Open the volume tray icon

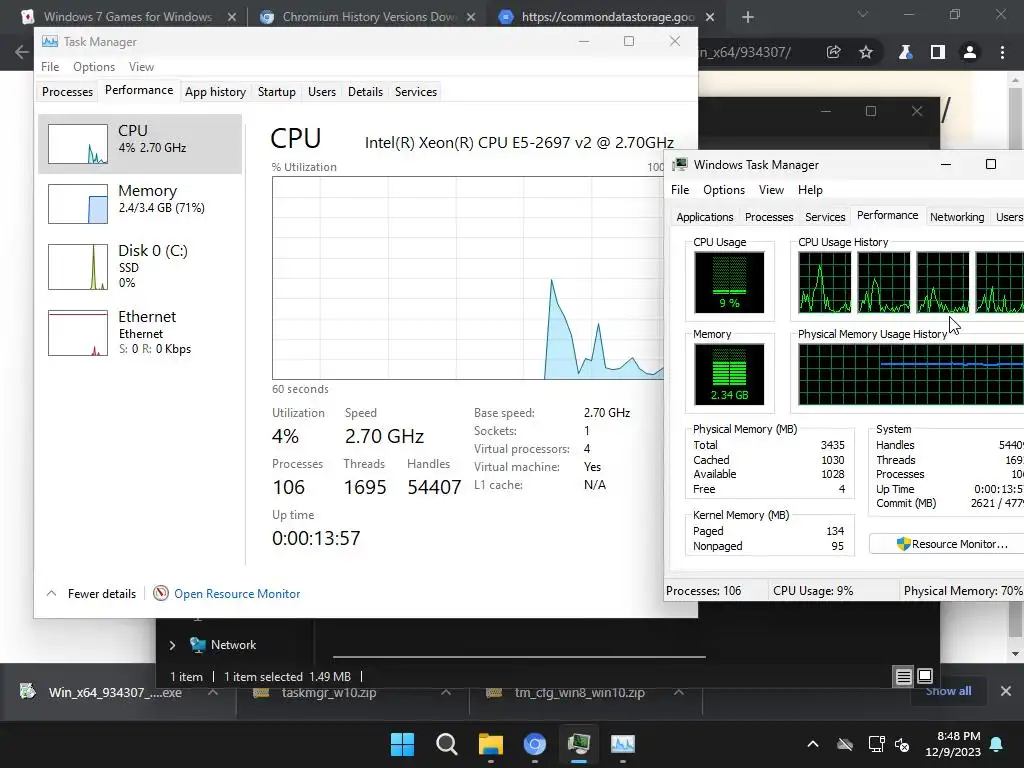click(x=902, y=744)
